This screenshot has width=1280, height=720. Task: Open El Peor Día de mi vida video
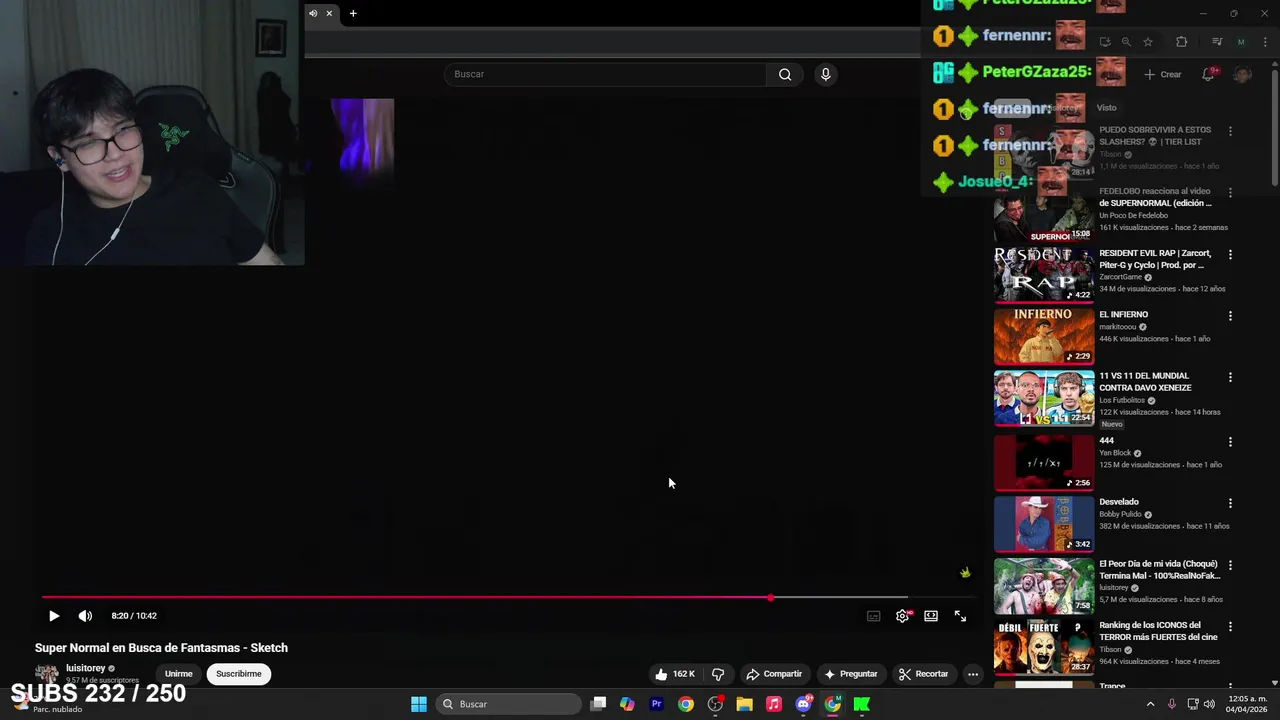click(1043, 586)
